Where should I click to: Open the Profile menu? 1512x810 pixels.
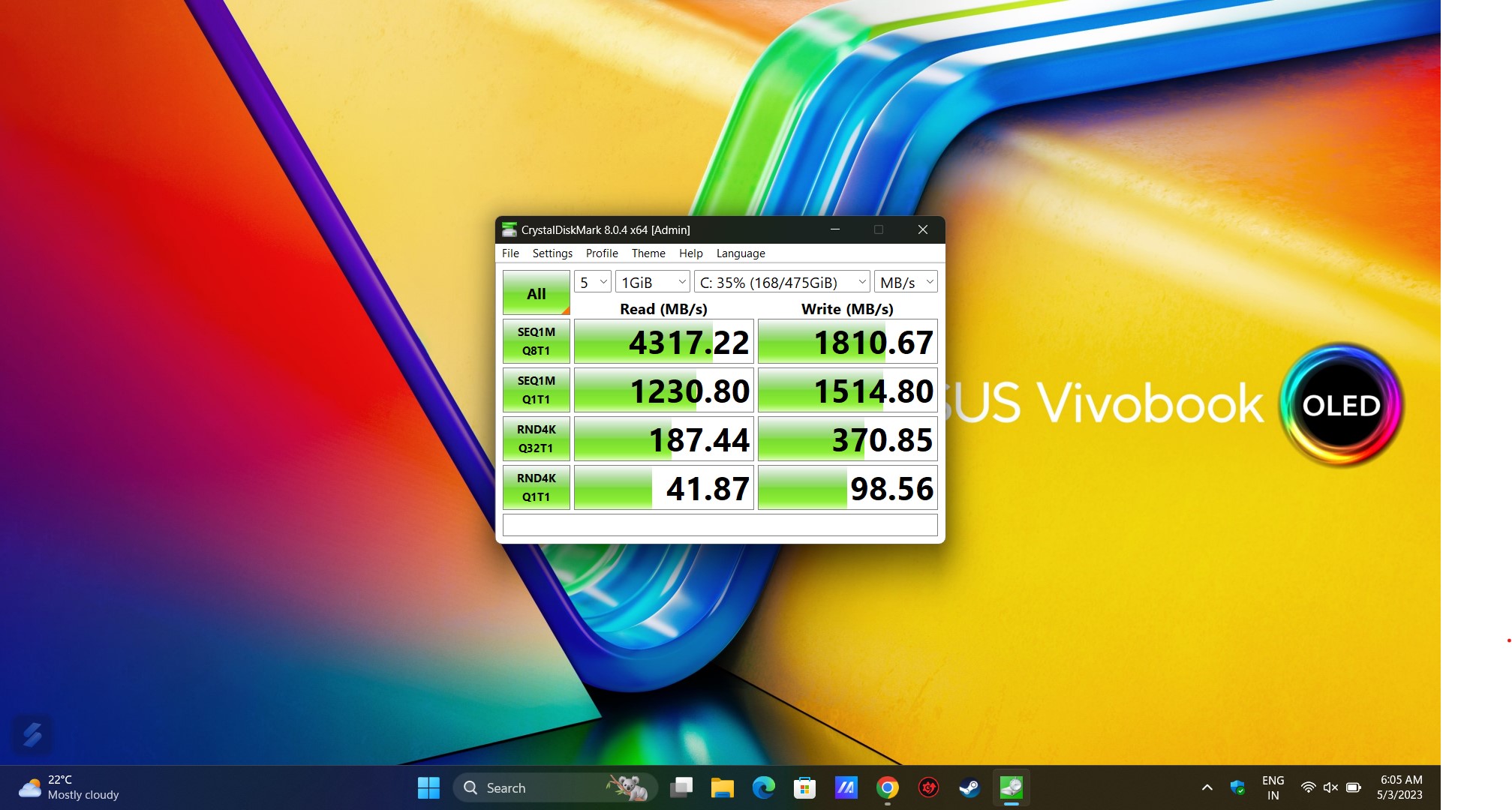pos(602,253)
